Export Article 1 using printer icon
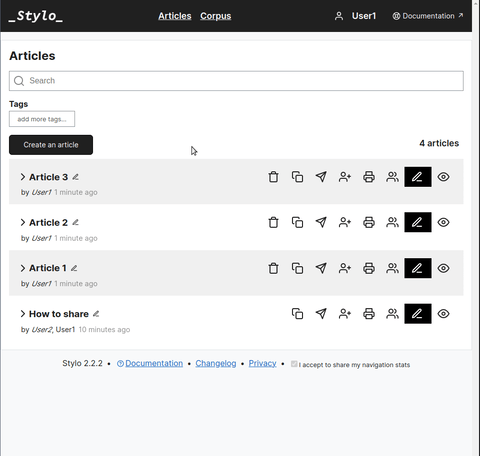This screenshot has height=456, width=480. click(369, 268)
